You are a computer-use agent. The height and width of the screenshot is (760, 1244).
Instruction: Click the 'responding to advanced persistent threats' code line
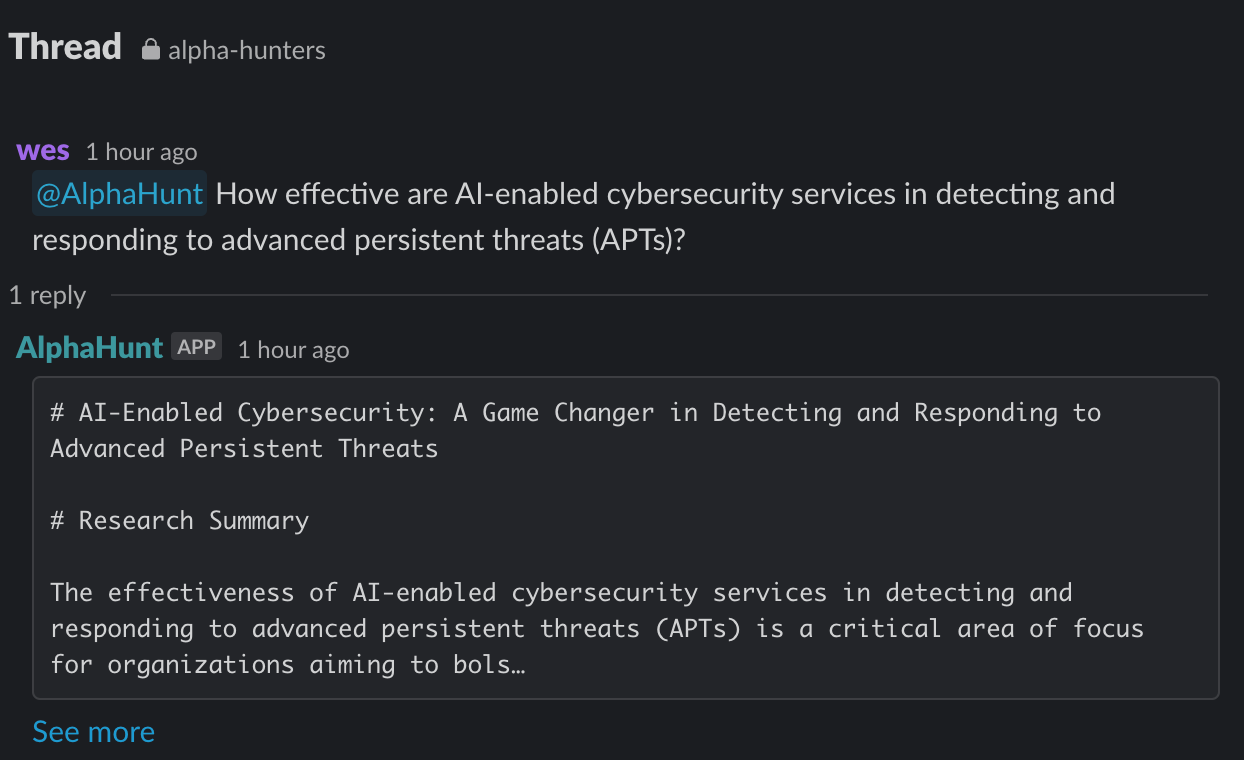(x=597, y=628)
